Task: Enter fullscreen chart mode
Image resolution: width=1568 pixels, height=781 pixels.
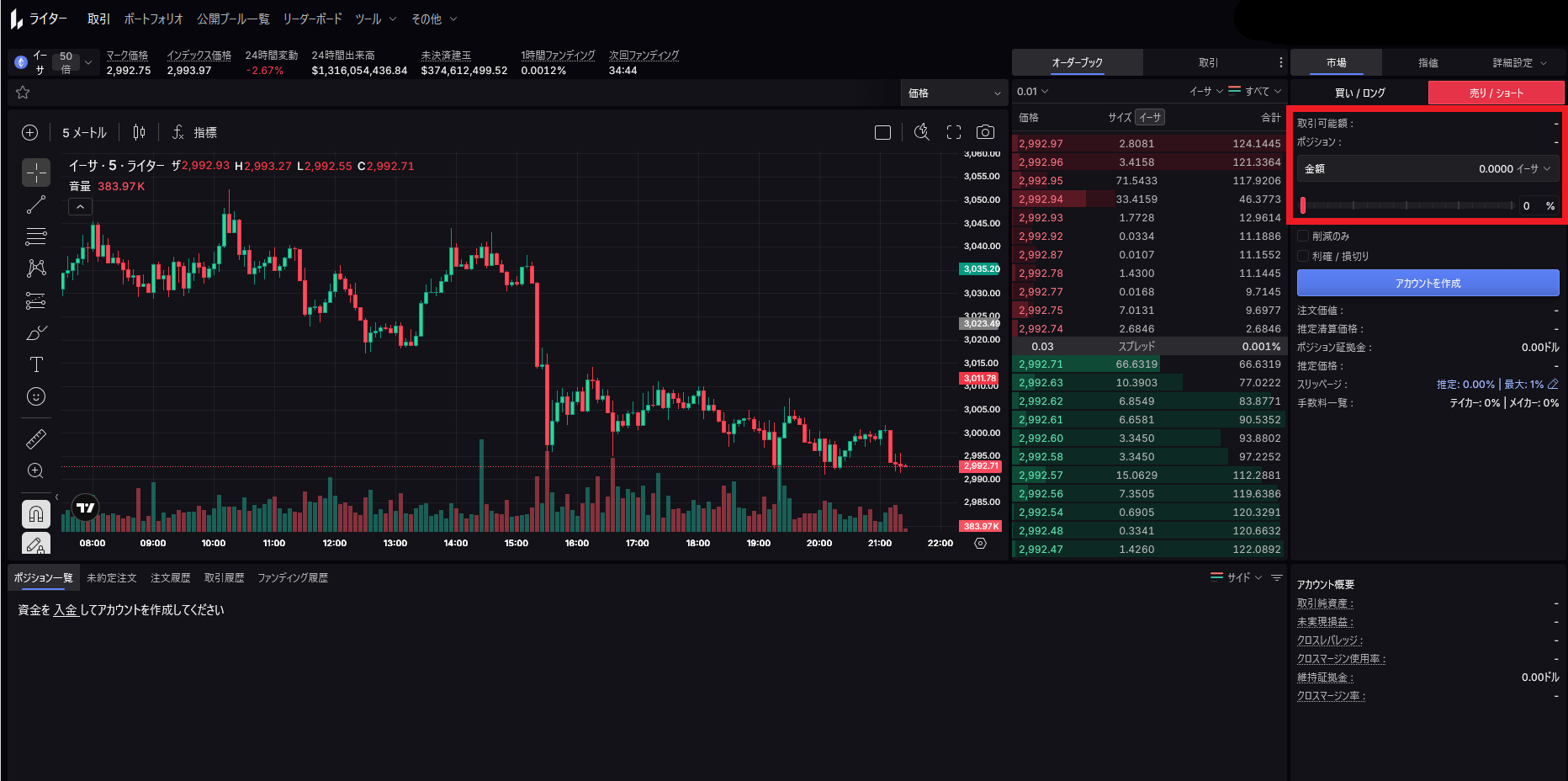Action: 953,132
